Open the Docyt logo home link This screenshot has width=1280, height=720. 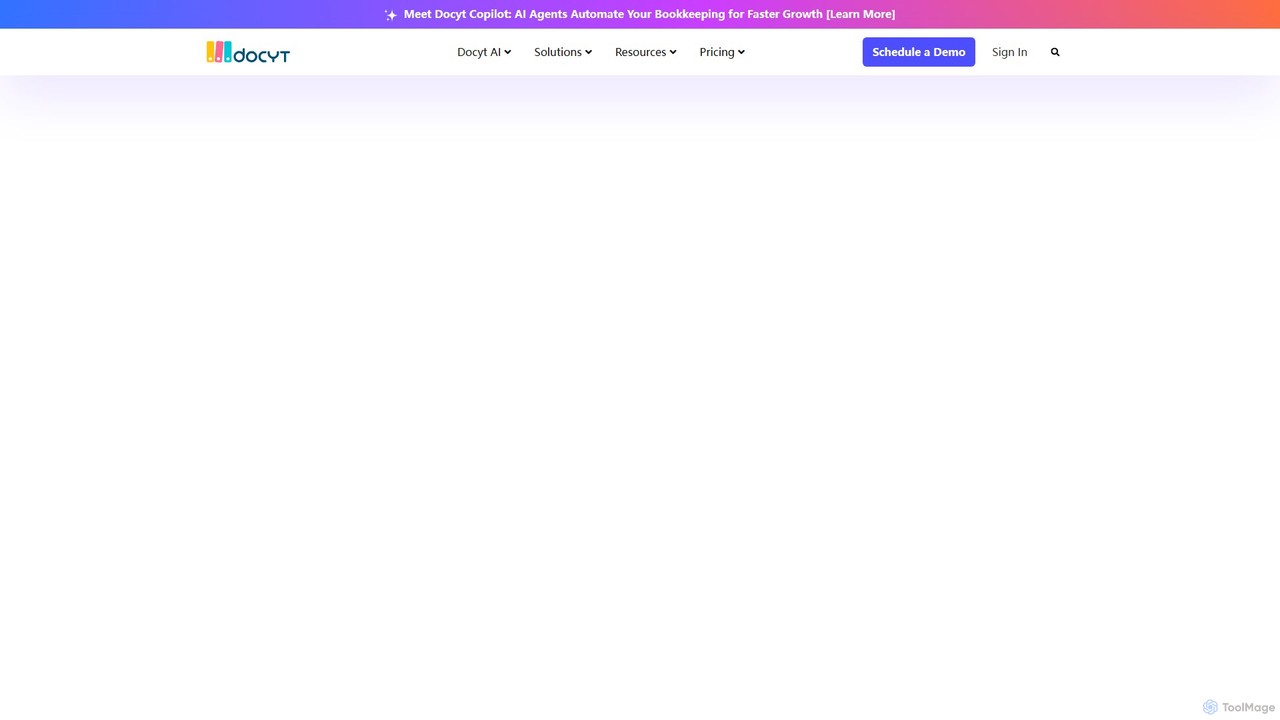click(x=248, y=52)
